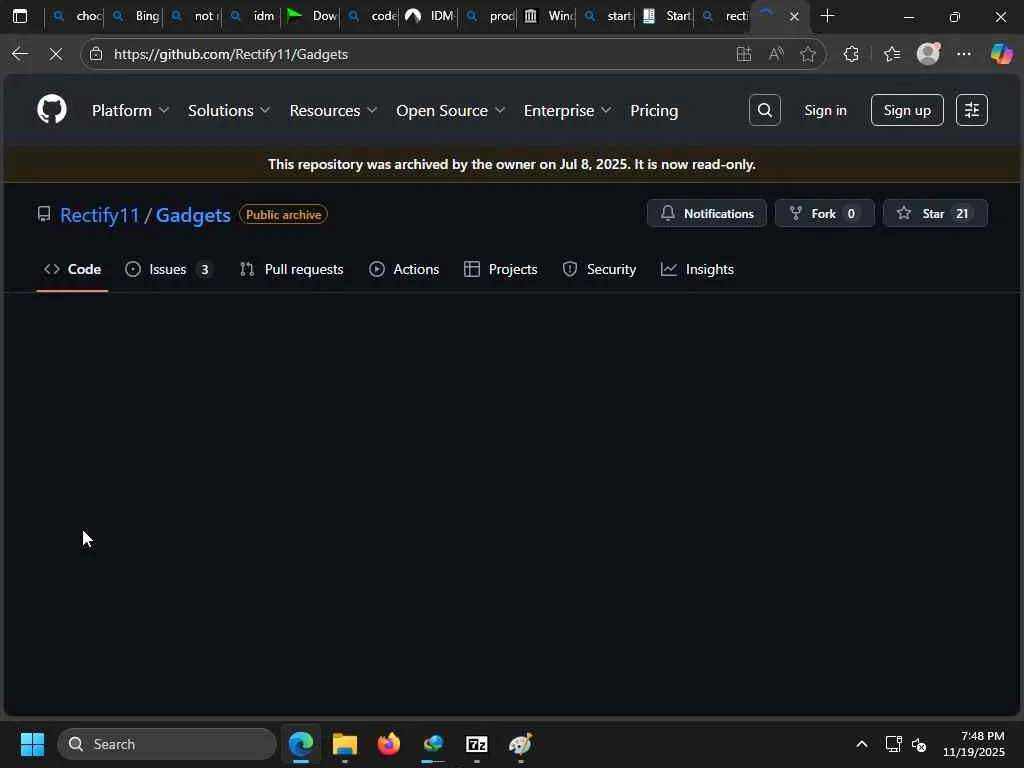The height and width of the screenshot is (768, 1024).
Task: Switch to the Issues tab
Action: tap(169, 269)
